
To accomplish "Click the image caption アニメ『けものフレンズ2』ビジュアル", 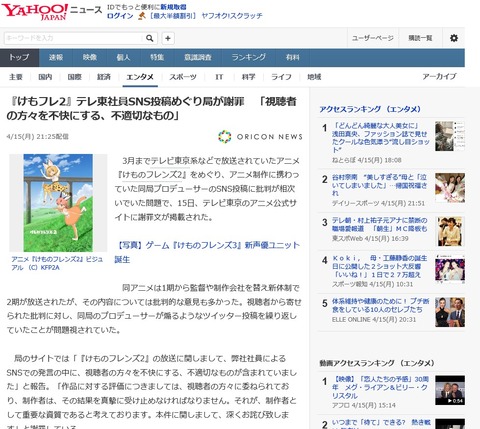I will click(57, 263).
